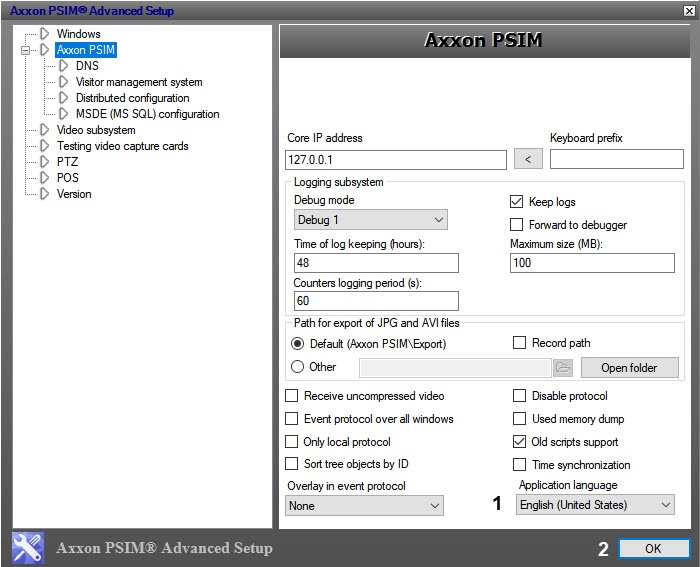Open the Application language dropdown

point(595,505)
